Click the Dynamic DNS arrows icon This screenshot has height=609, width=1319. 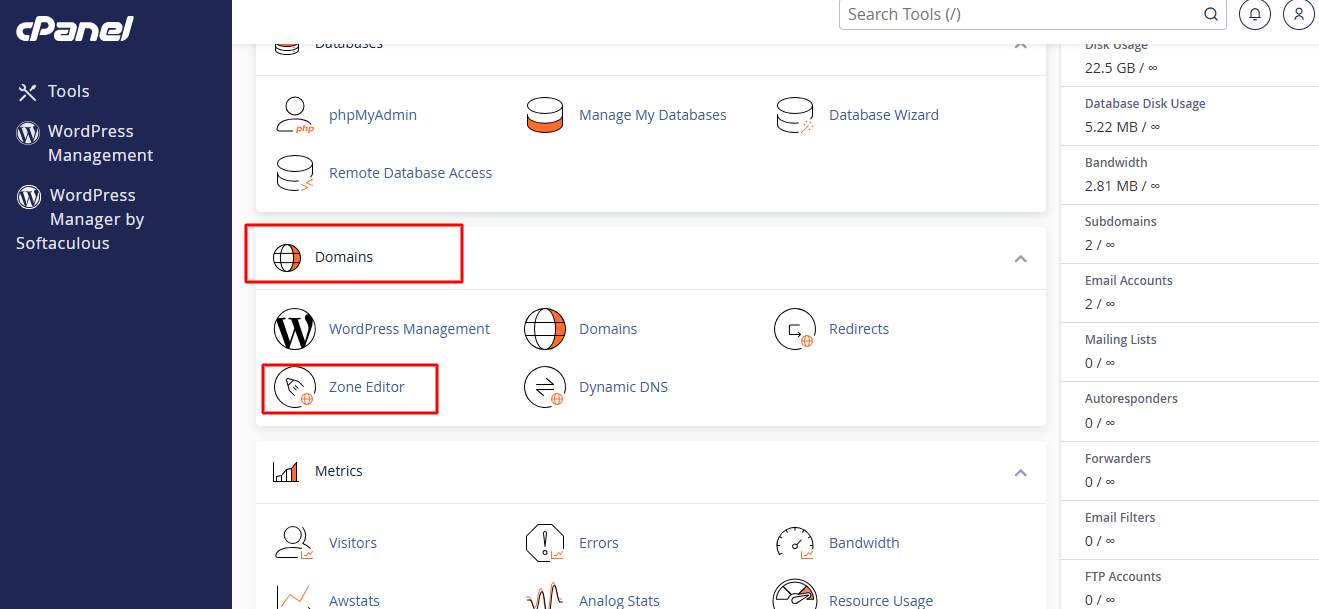(545, 387)
